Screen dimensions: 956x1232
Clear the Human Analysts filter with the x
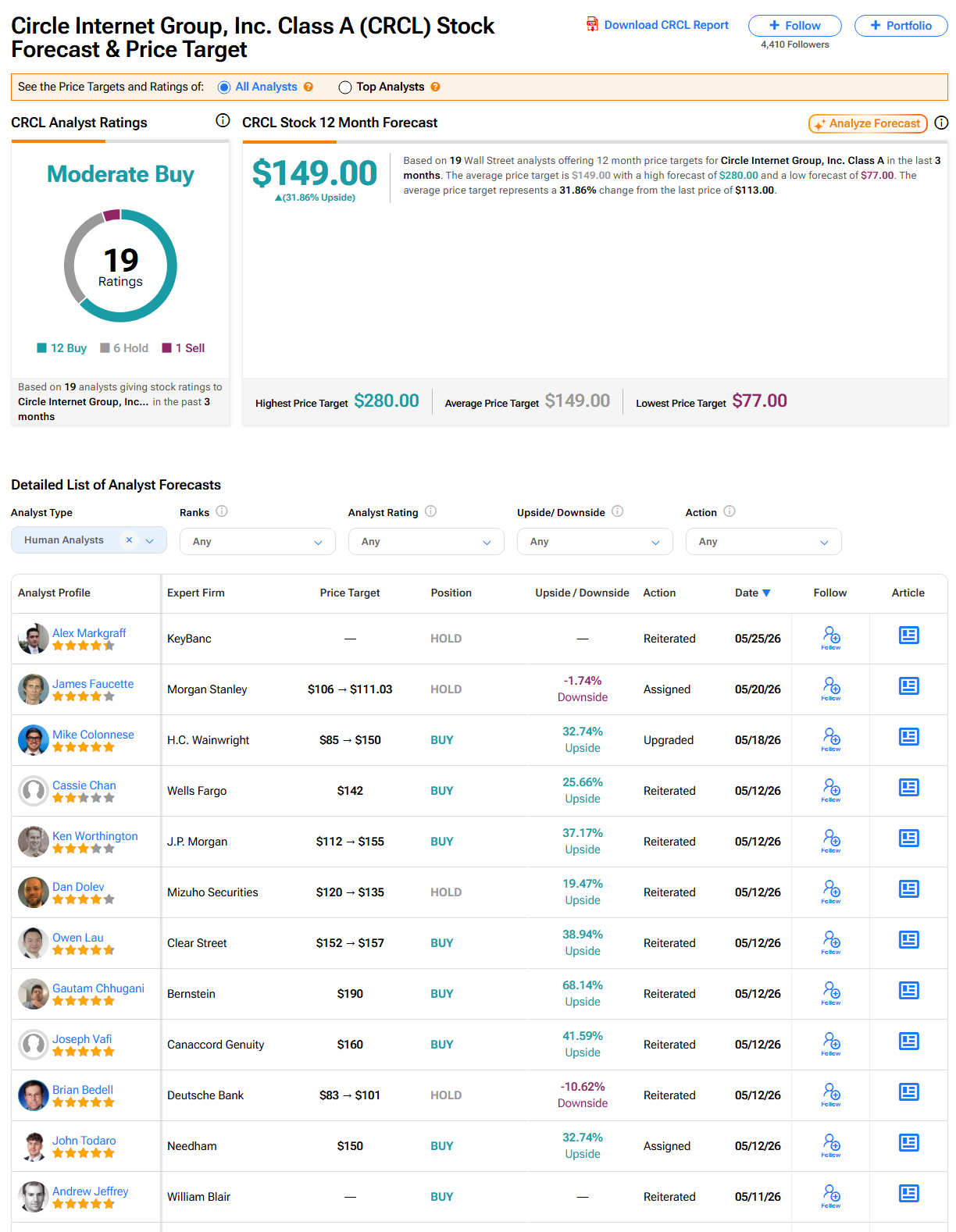click(x=130, y=539)
